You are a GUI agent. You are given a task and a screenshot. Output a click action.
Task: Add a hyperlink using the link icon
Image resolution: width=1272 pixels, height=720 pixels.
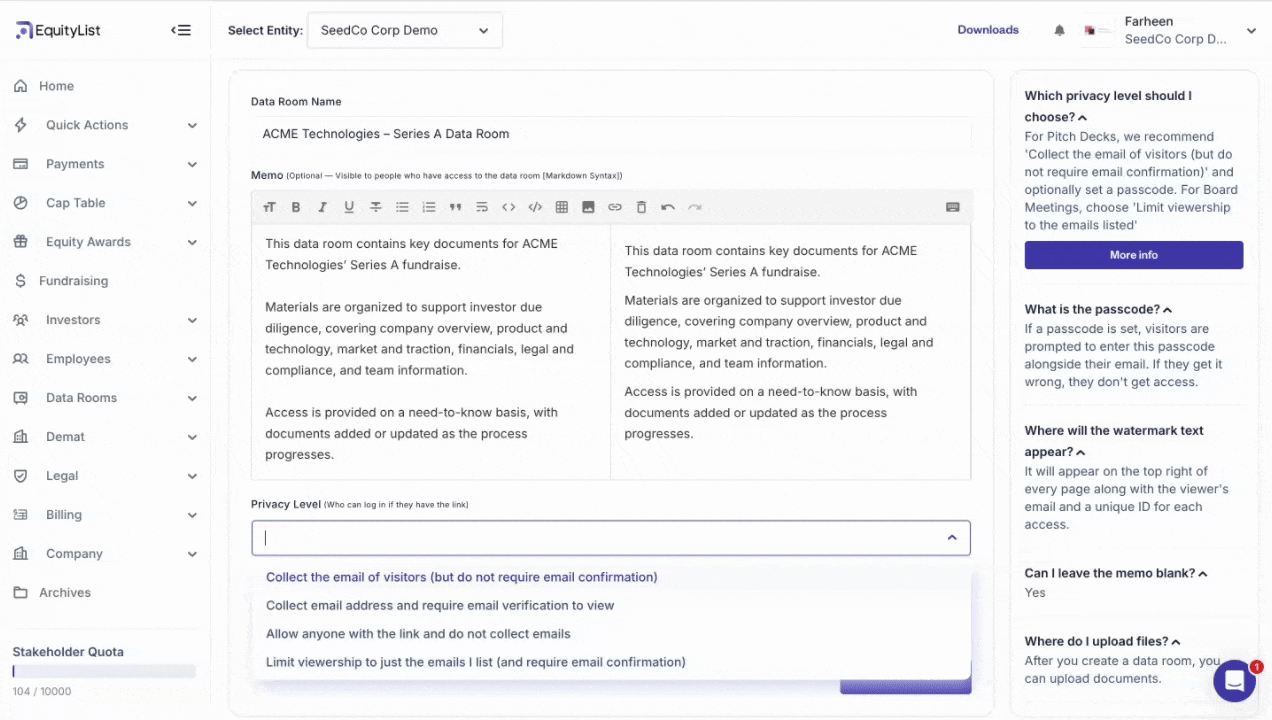pyautogui.click(x=614, y=207)
